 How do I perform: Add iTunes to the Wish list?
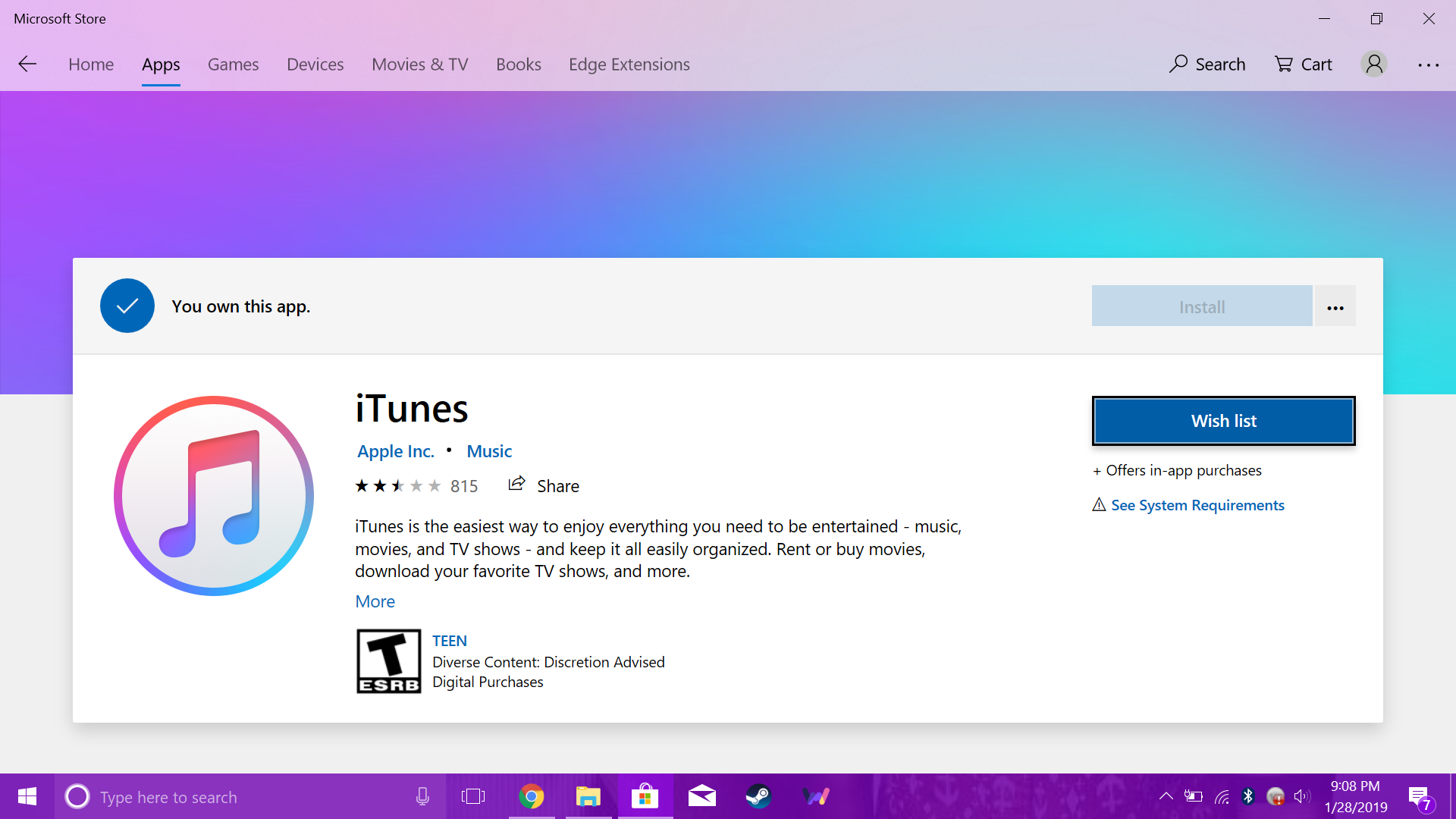coord(1224,421)
